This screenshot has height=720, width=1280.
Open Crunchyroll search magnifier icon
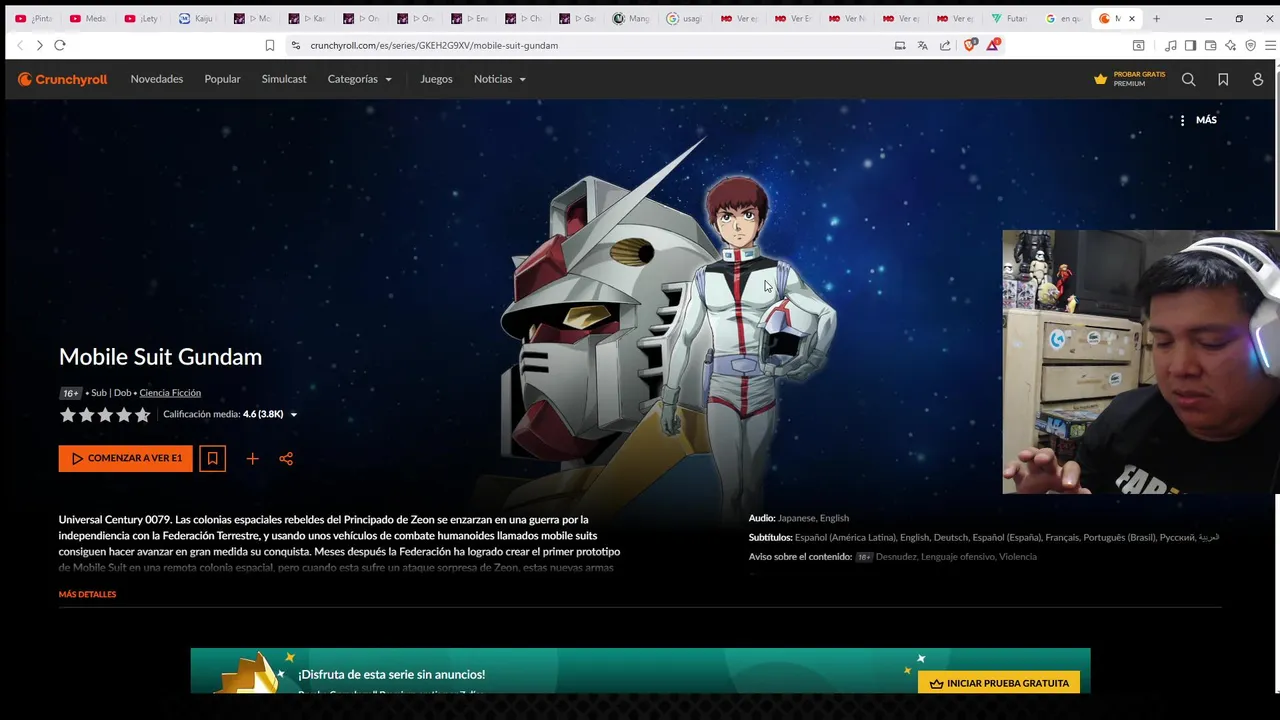click(1188, 79)
